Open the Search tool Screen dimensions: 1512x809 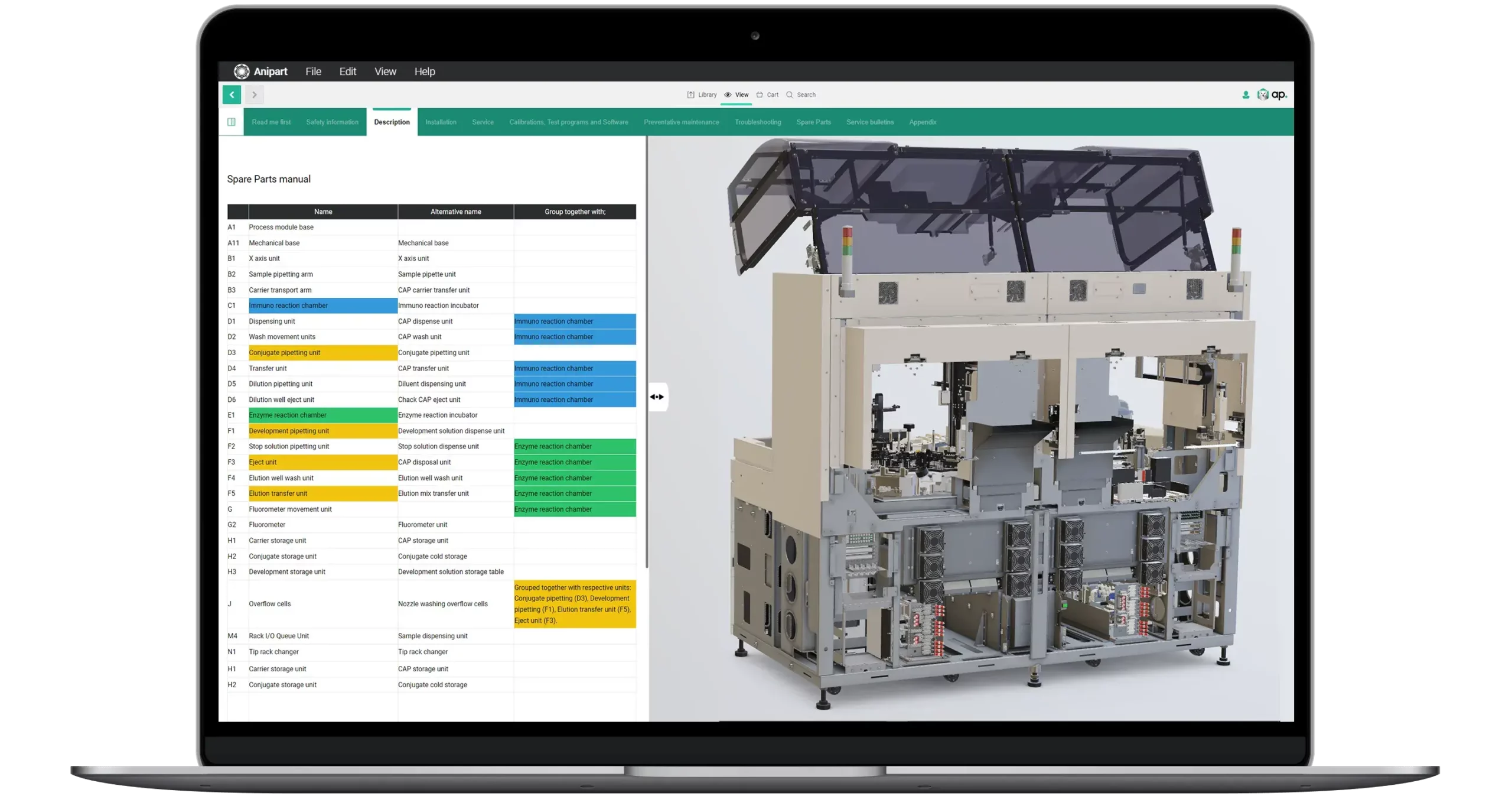coord(800,95)
